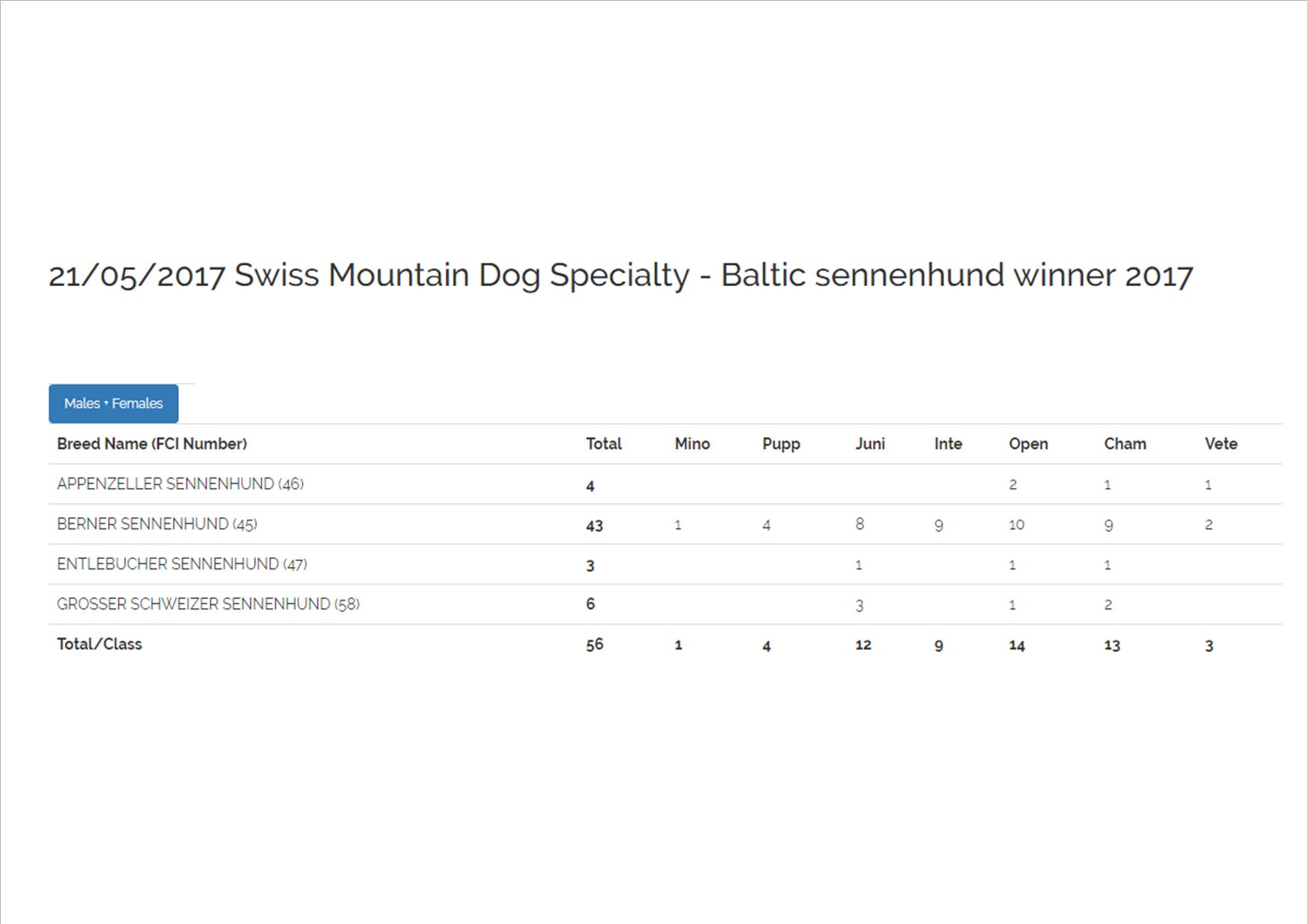Click the Breed Name (FCI Number) column header
The width and height of the screenshot is (1307, 924).
(152, 444)
